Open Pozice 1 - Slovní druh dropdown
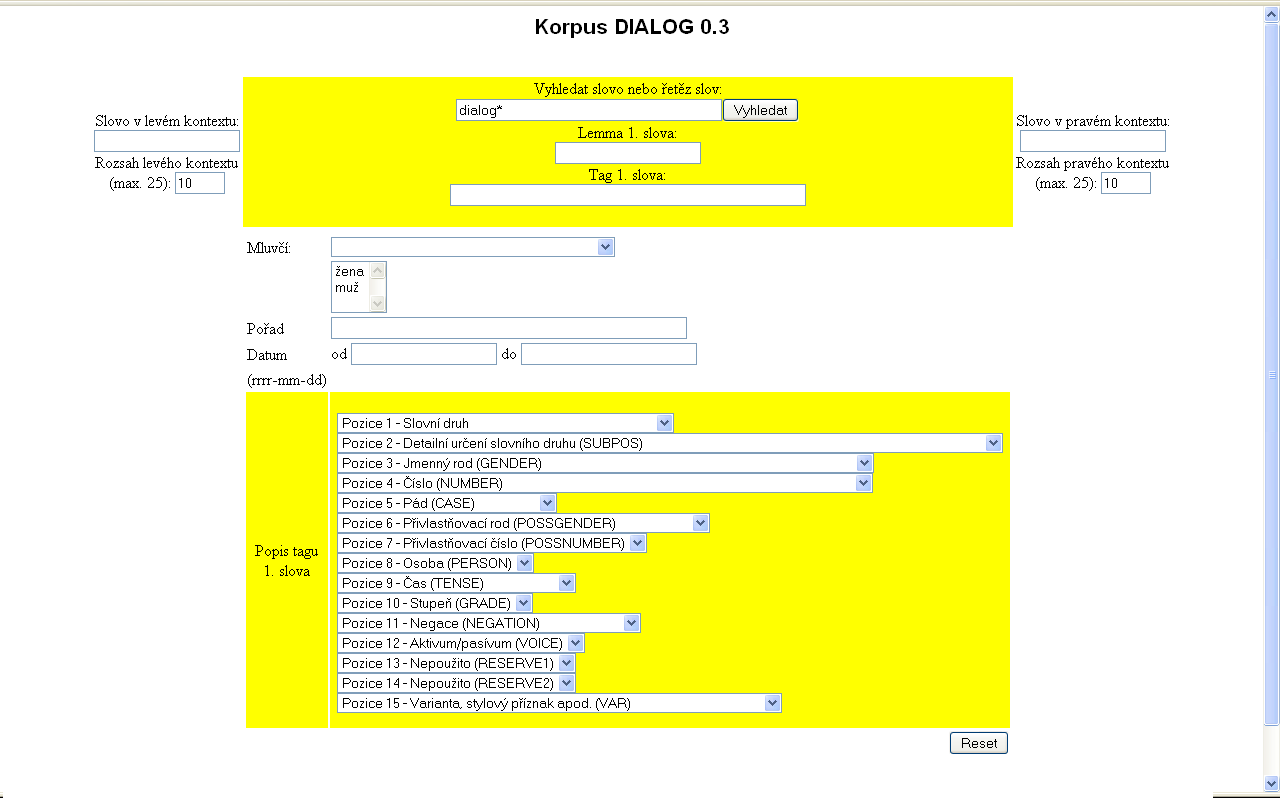1280x800 pixels. [505, 423]
